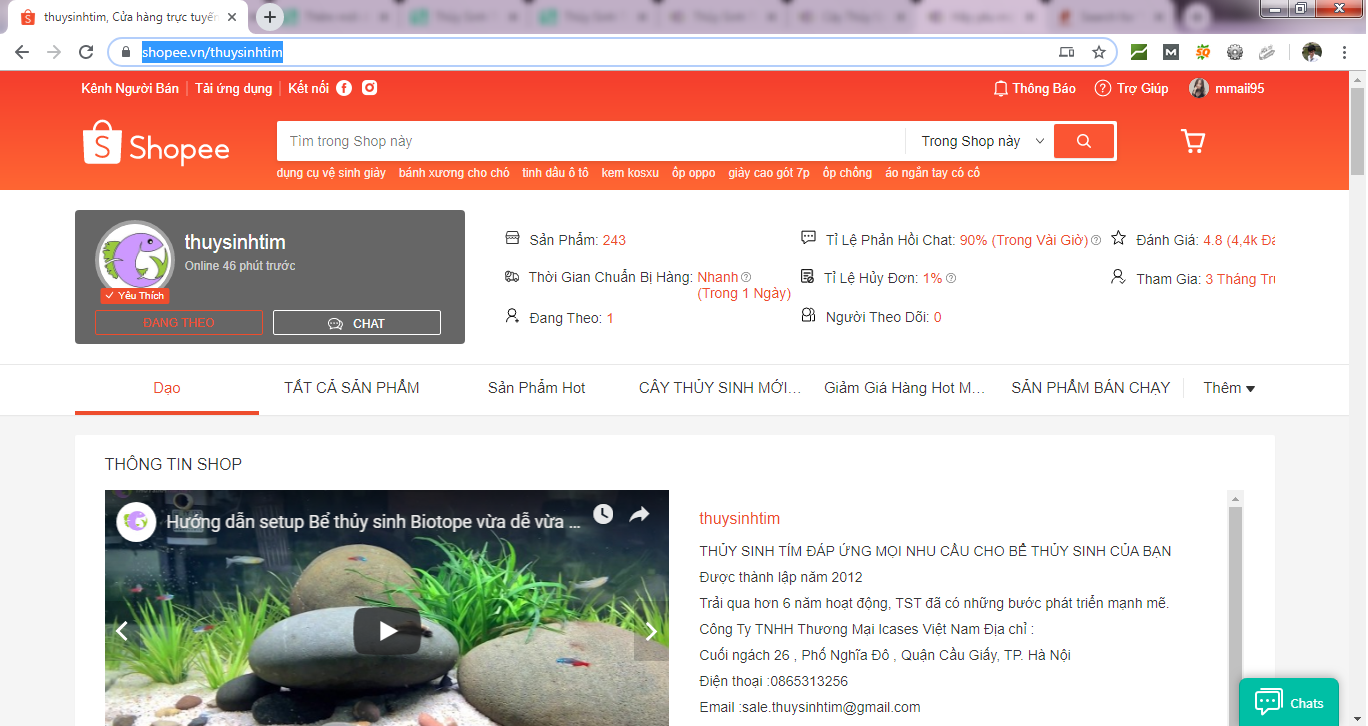Click thuysinhtim shop fish avatar
Viewport: 1368px width, 726px height.
[135, 260]
